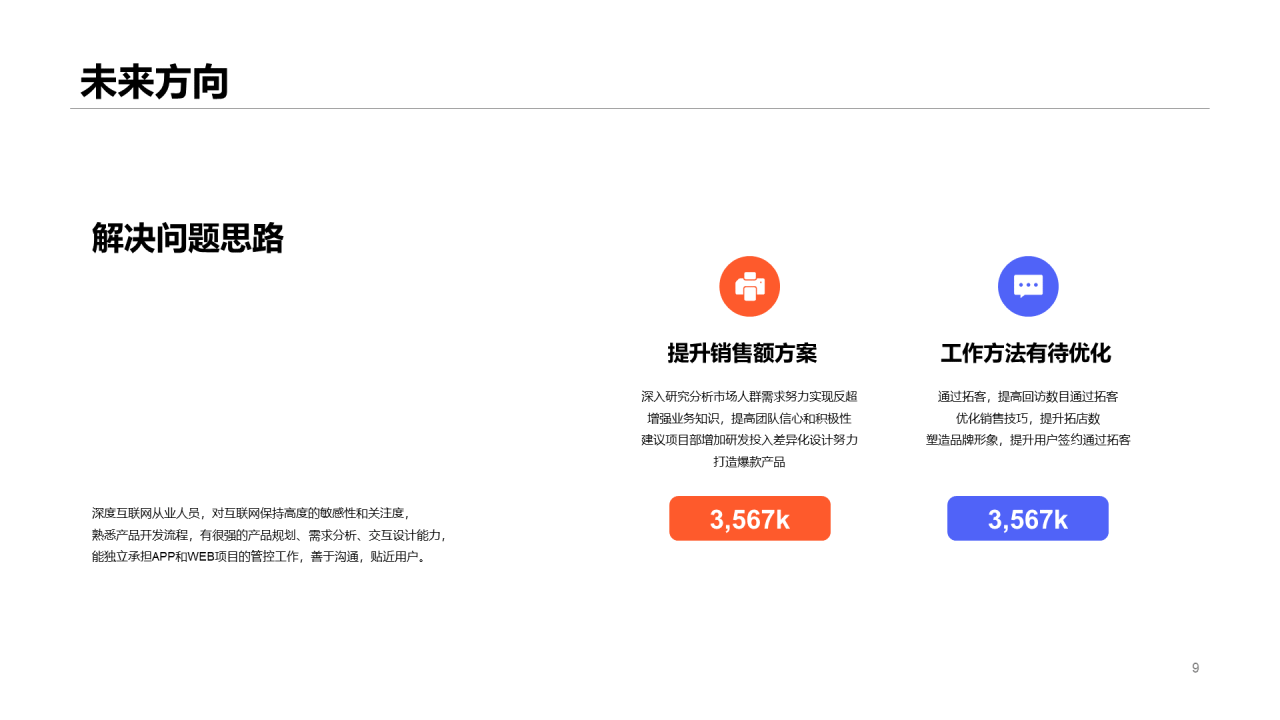Select the heading 解决问题思路
1280x720 pixels.
pyautogui.click(x=188, y=238)
